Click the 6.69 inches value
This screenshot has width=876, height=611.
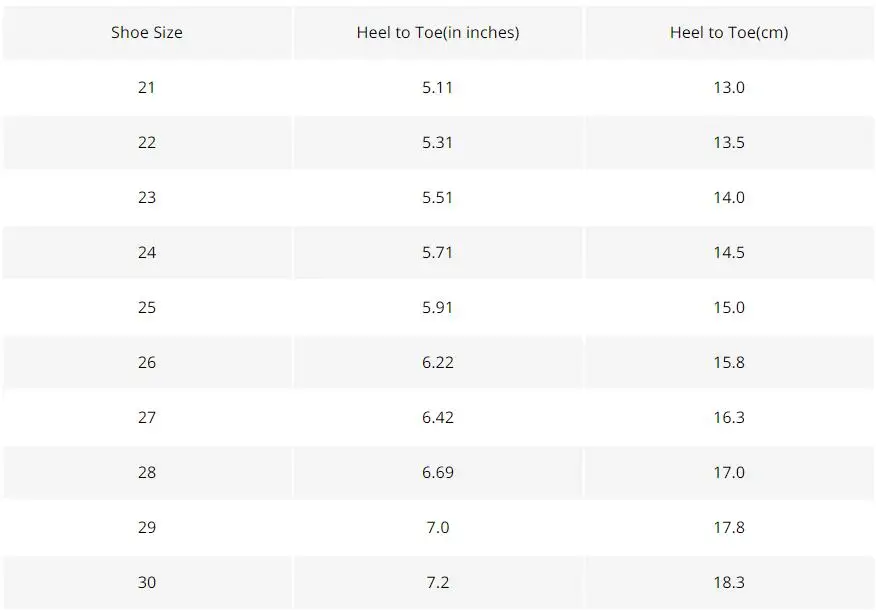click(x=438, y=472)
